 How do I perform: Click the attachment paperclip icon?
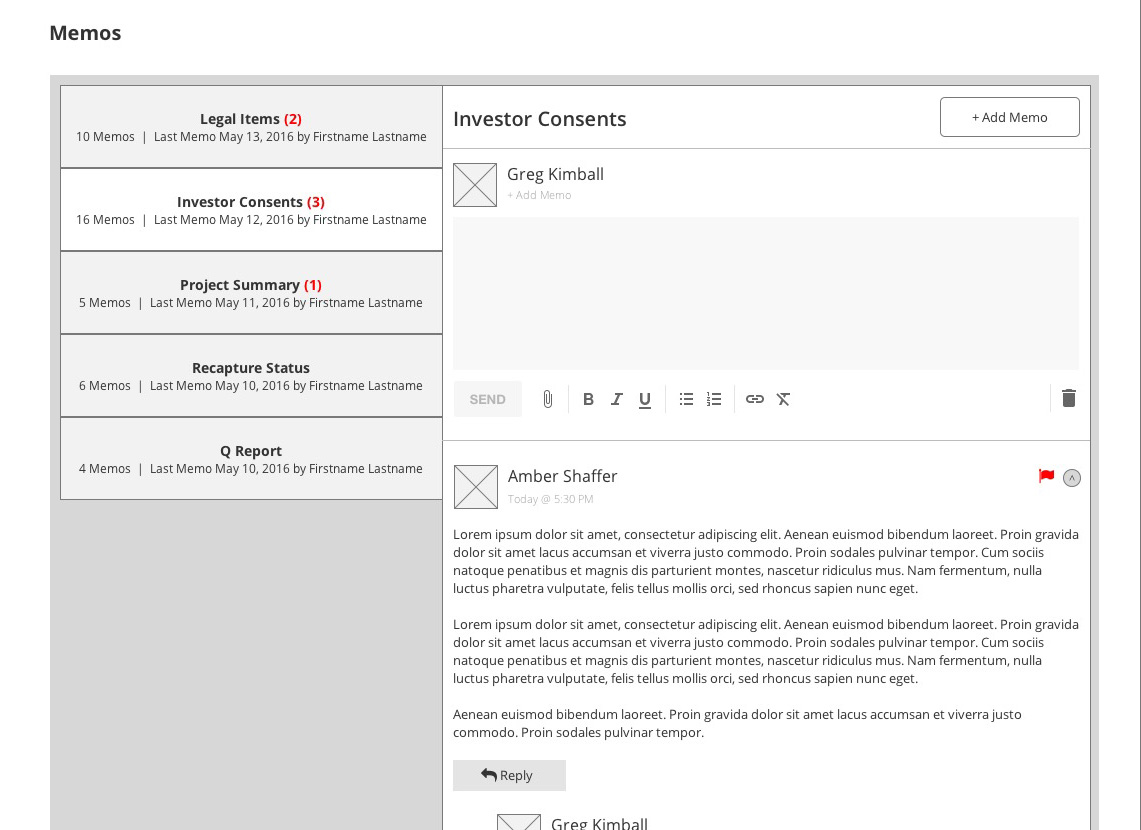point(548,399)
